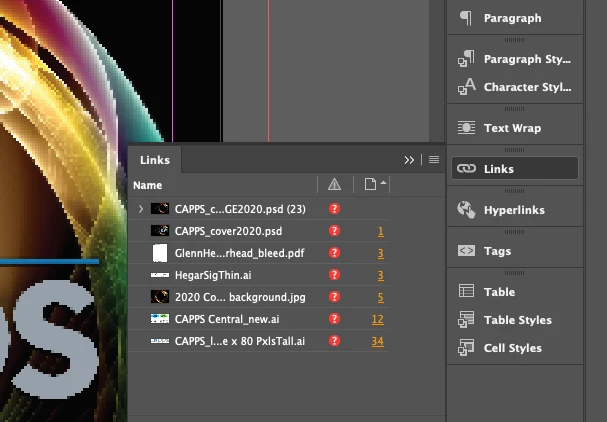Image resolution: width=607 pixels, height=422 pixels.
Task: Open the Hyperlinks panel
Action: click(515, 210)
